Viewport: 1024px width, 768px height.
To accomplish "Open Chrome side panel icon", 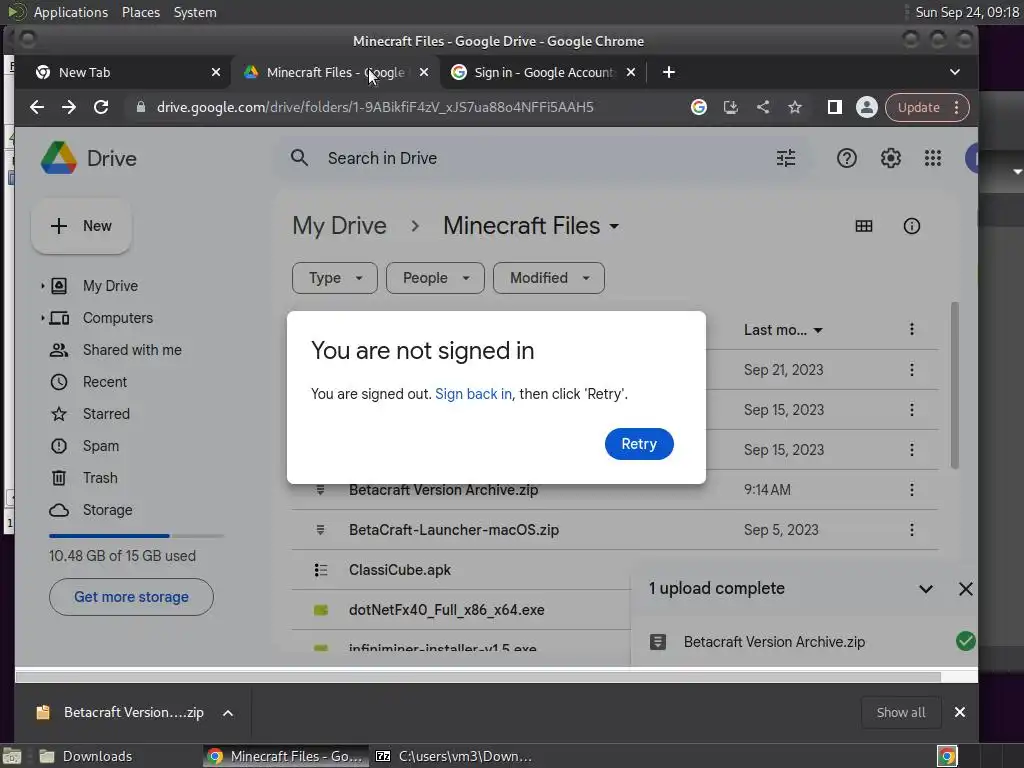I will tap(835, 107).
